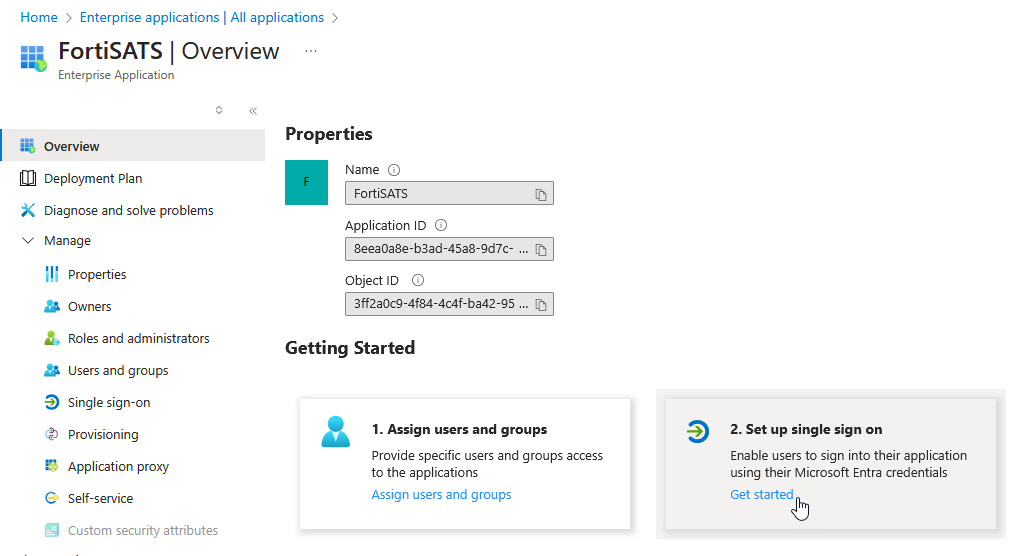This screenshot has height=556, width=1025.
Task: Click the Custom security attributes icon
Action: [x=52, y=530]
